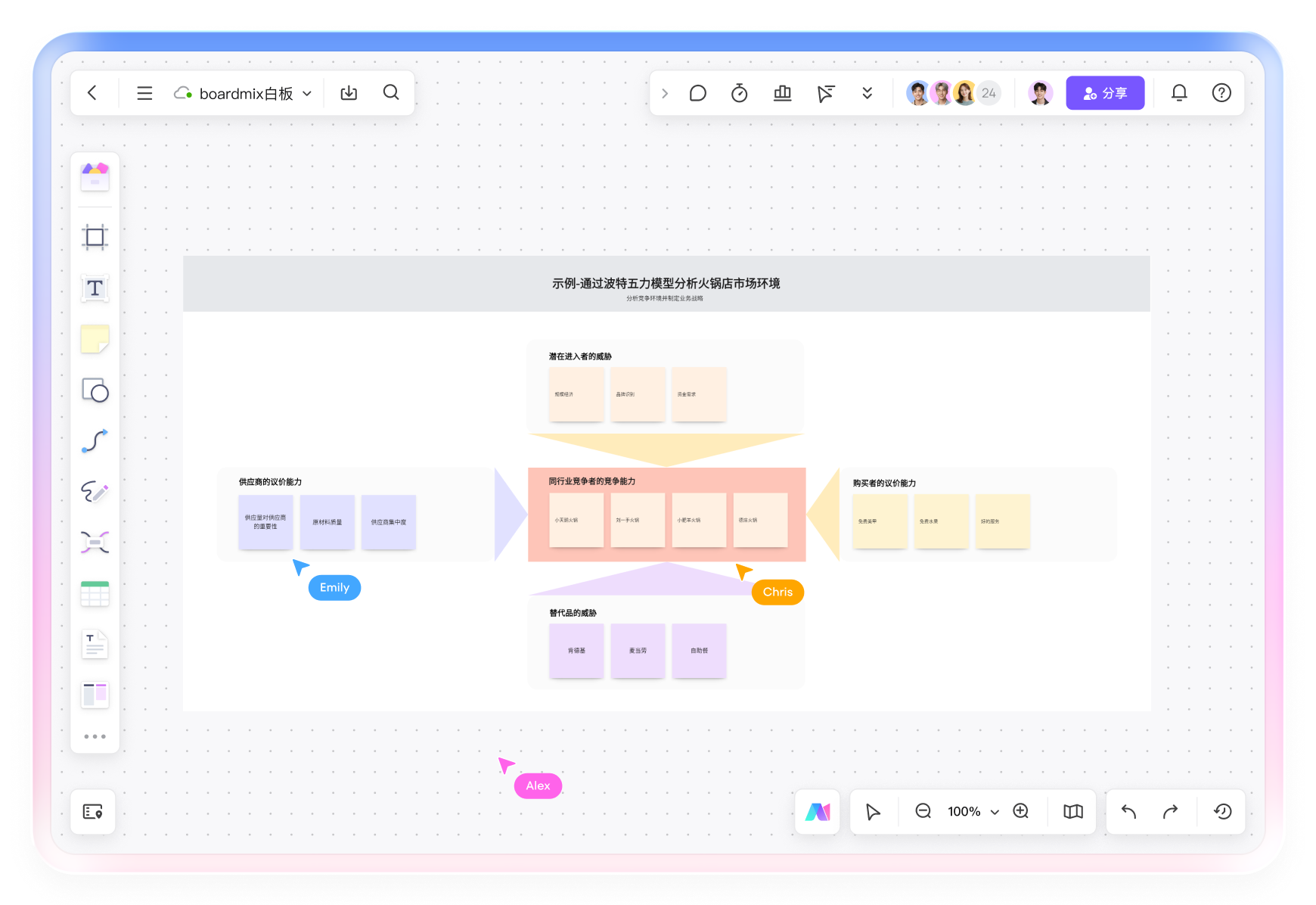Viewport: 1316px width, 905px height.
Task: Select the Frame tool in left sidebar
Action: [x=95, y=238]
